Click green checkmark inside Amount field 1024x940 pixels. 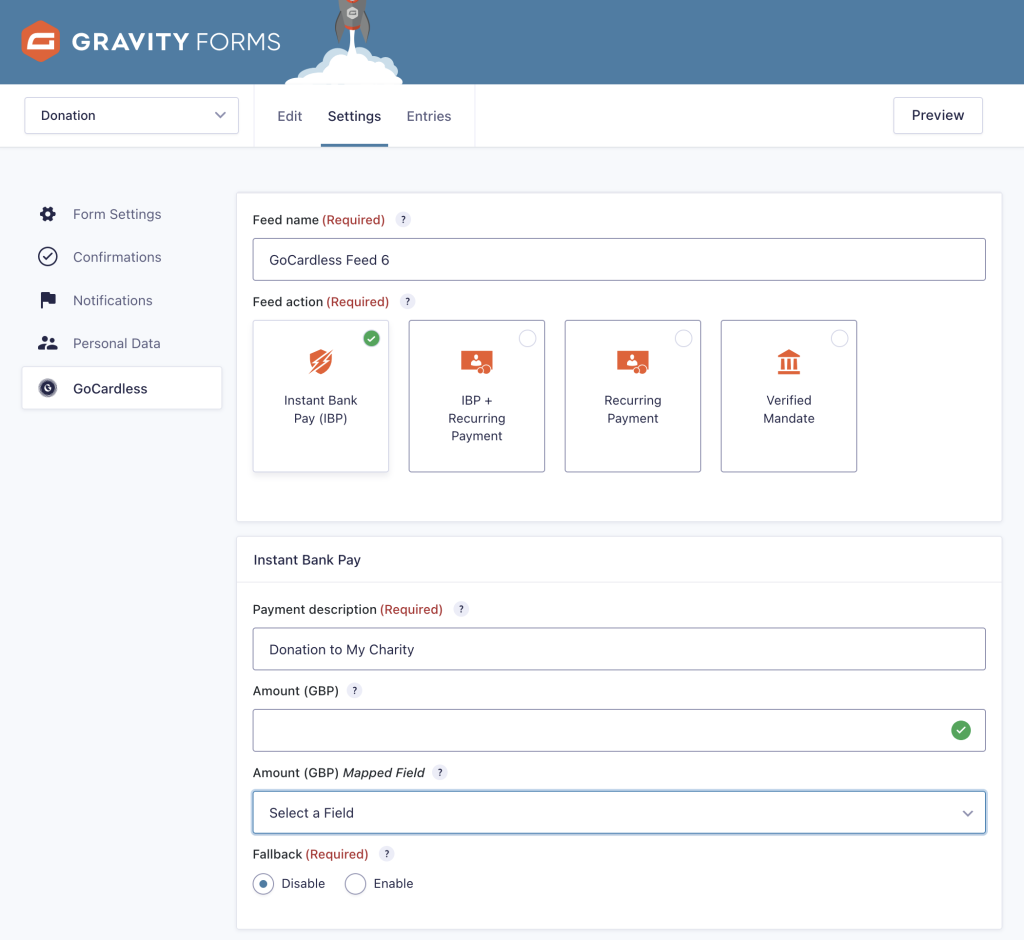click(961, 730)
